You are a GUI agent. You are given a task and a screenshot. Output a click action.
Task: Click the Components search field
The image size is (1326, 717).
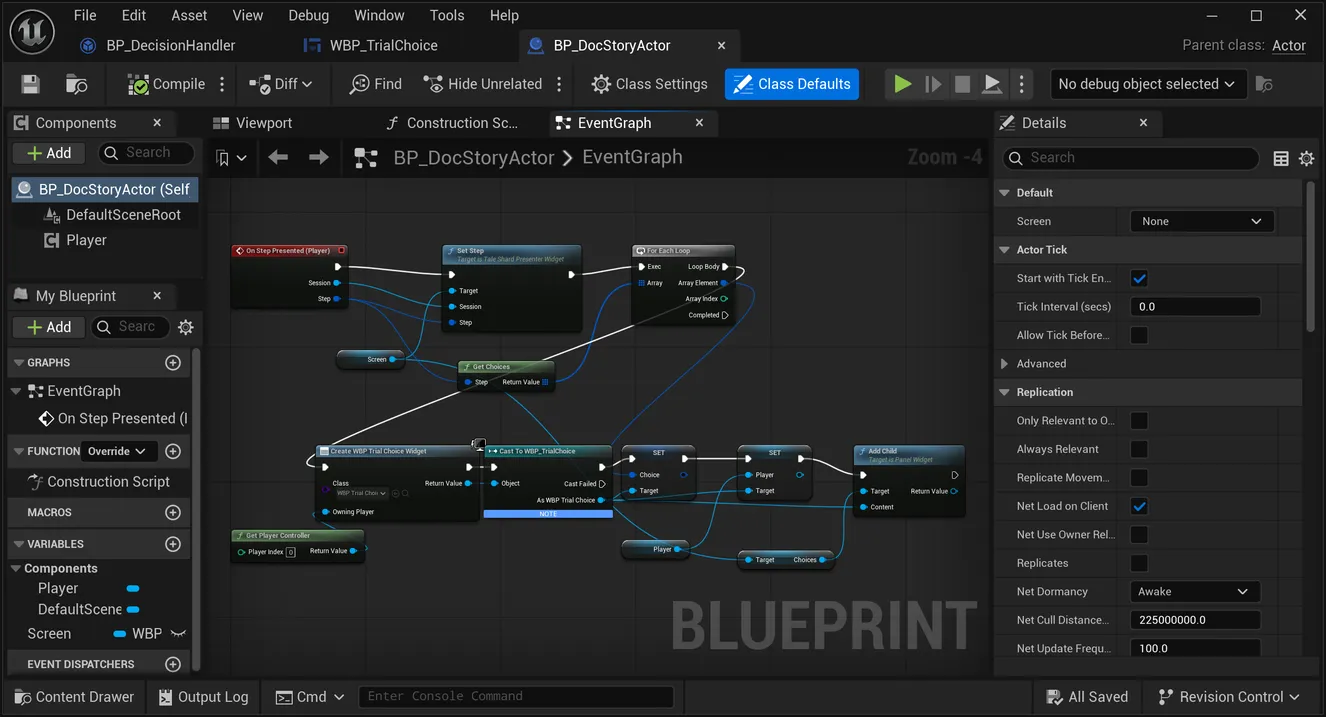click(147, 153)
